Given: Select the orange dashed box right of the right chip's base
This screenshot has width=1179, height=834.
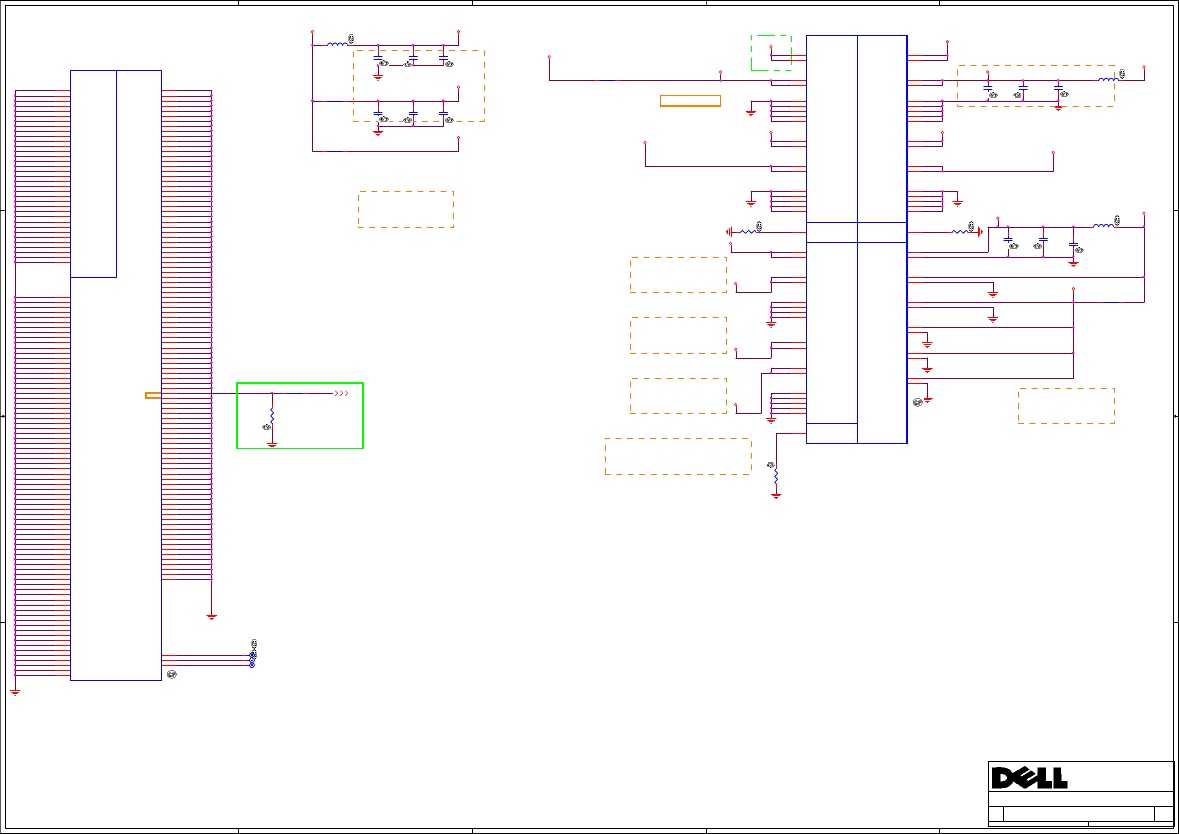Looking at the screenshot, I should coord(1066,406).
